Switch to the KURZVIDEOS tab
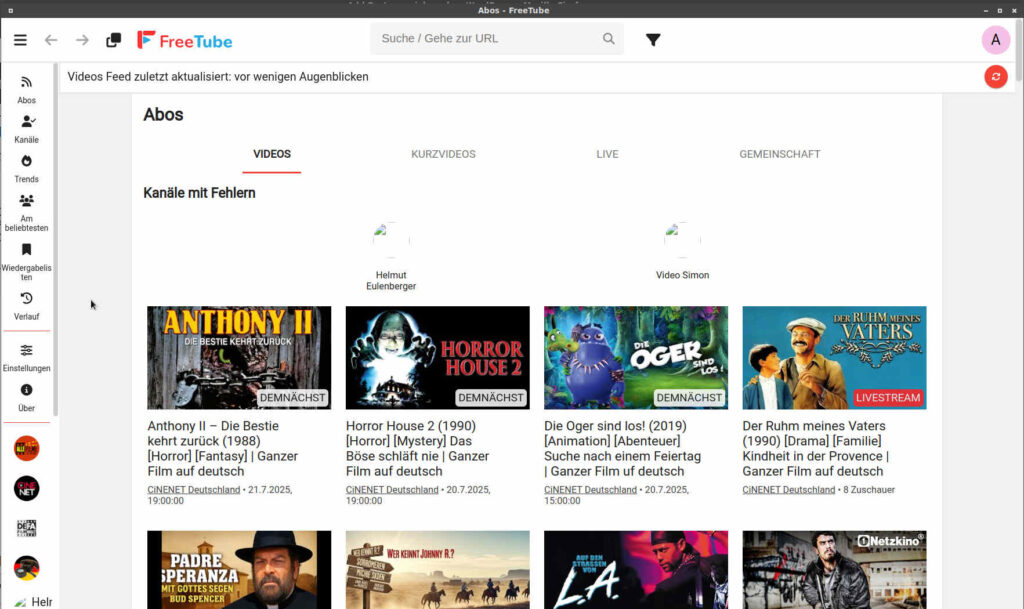The image size is (1024, 609). (x=443, y=155)
